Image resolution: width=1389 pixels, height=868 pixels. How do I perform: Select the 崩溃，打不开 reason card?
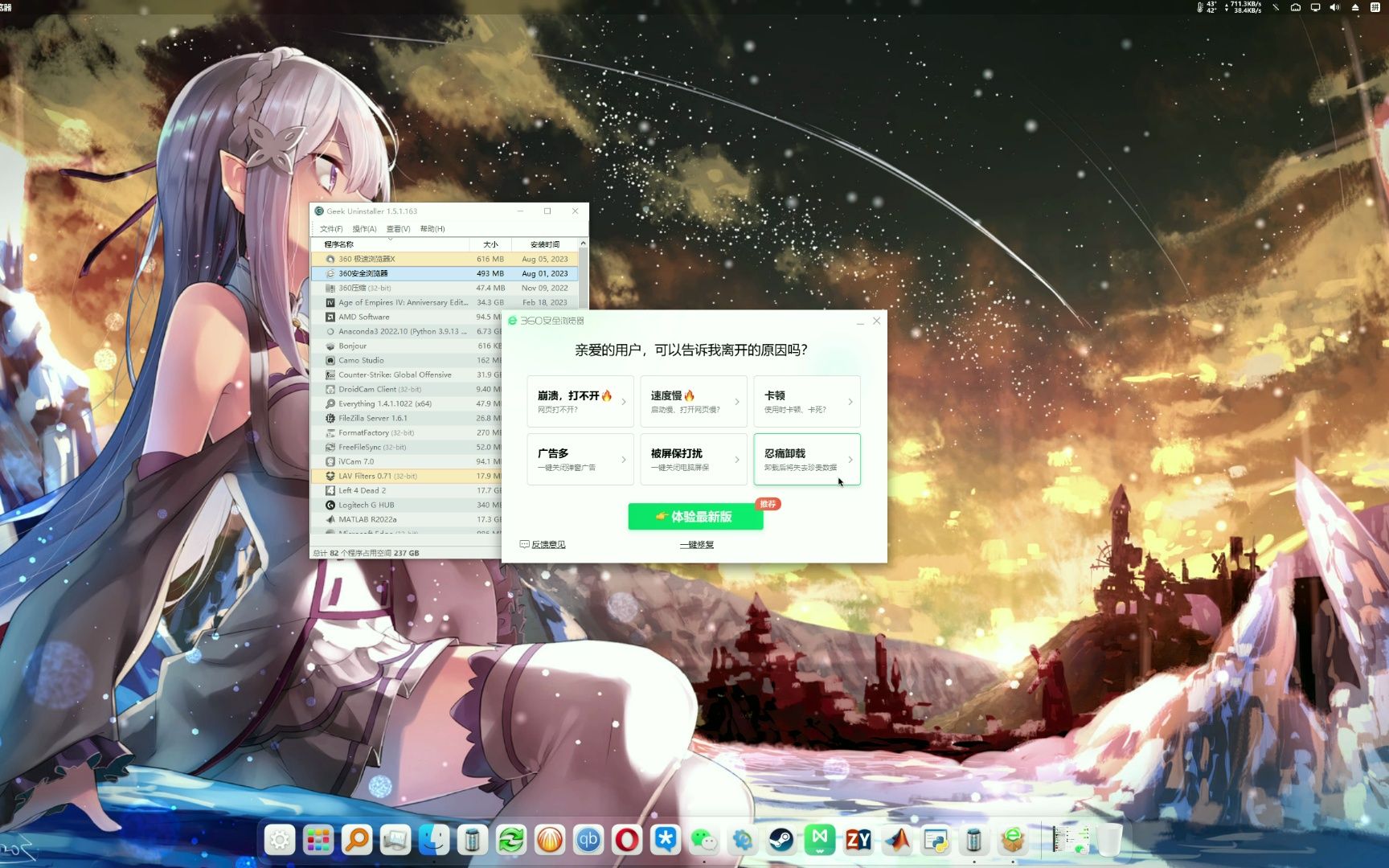click(580, 402)
